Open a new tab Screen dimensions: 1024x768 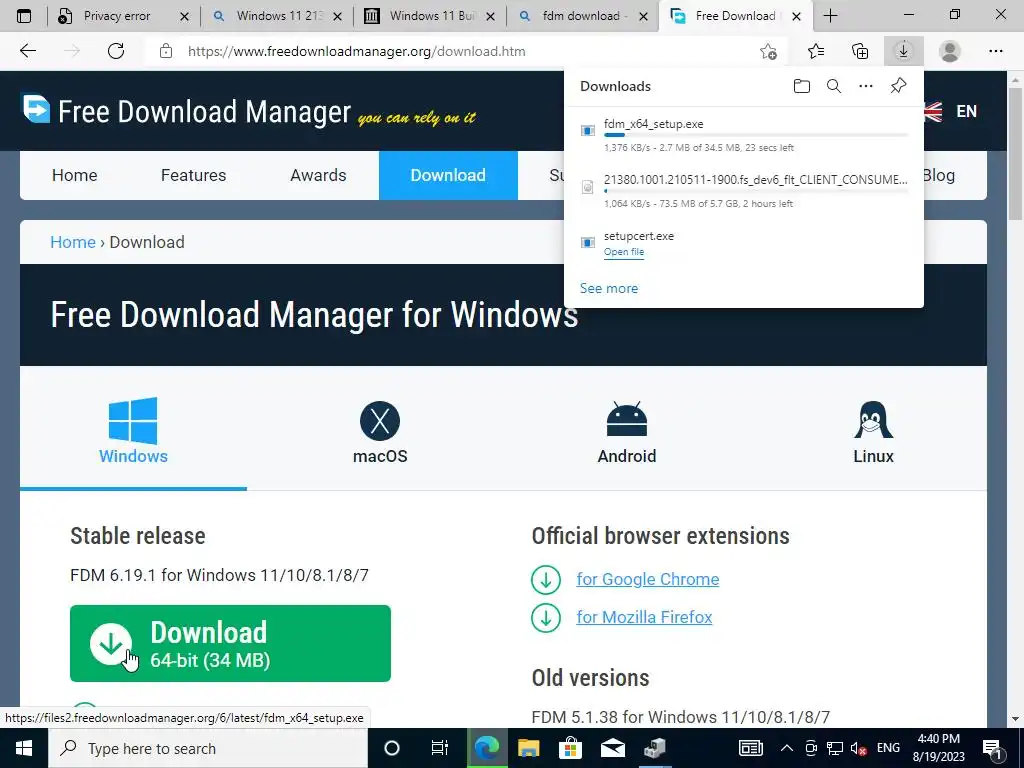(830, 16)
